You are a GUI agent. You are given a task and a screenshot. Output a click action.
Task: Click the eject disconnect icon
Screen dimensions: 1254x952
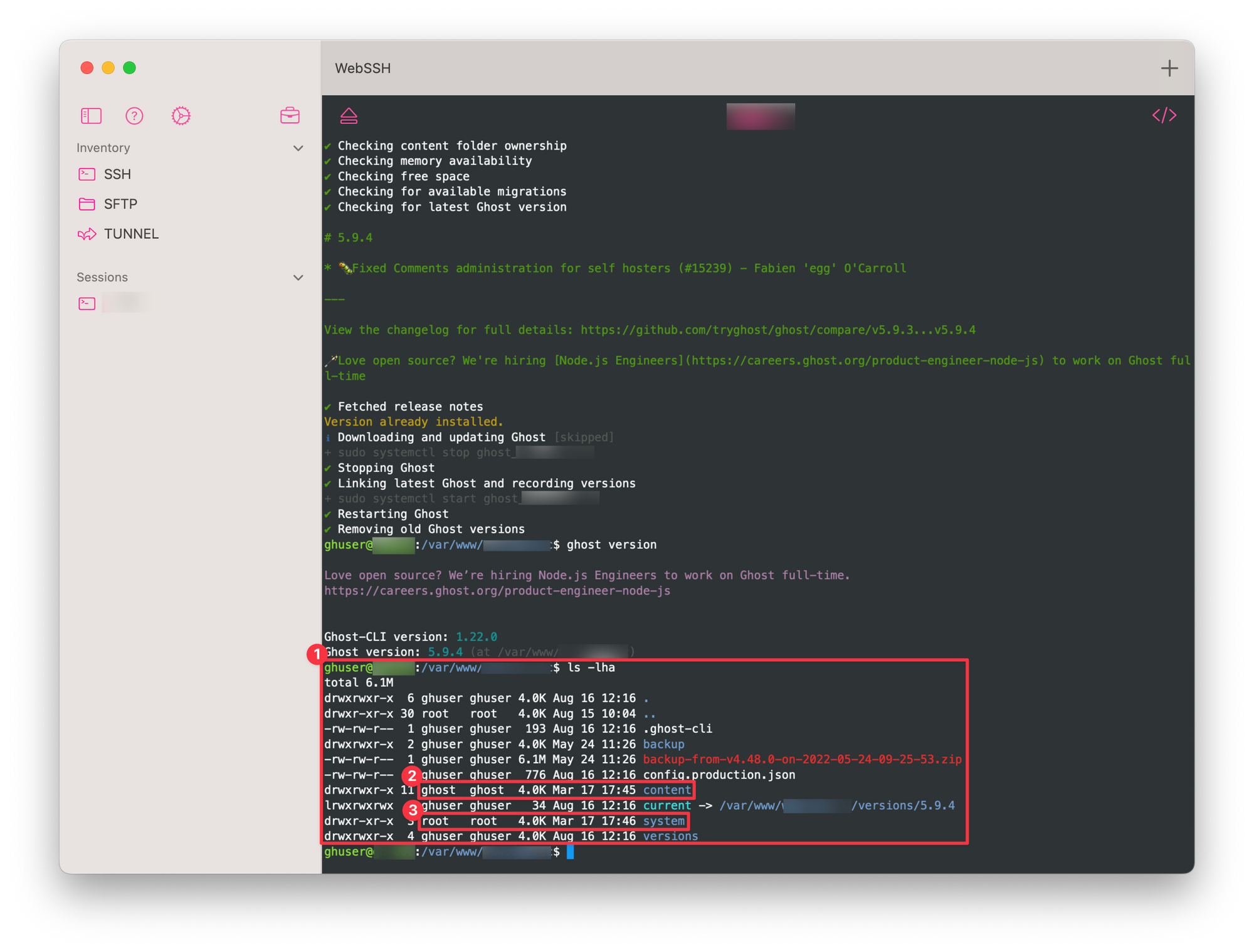tap(349, 116)
